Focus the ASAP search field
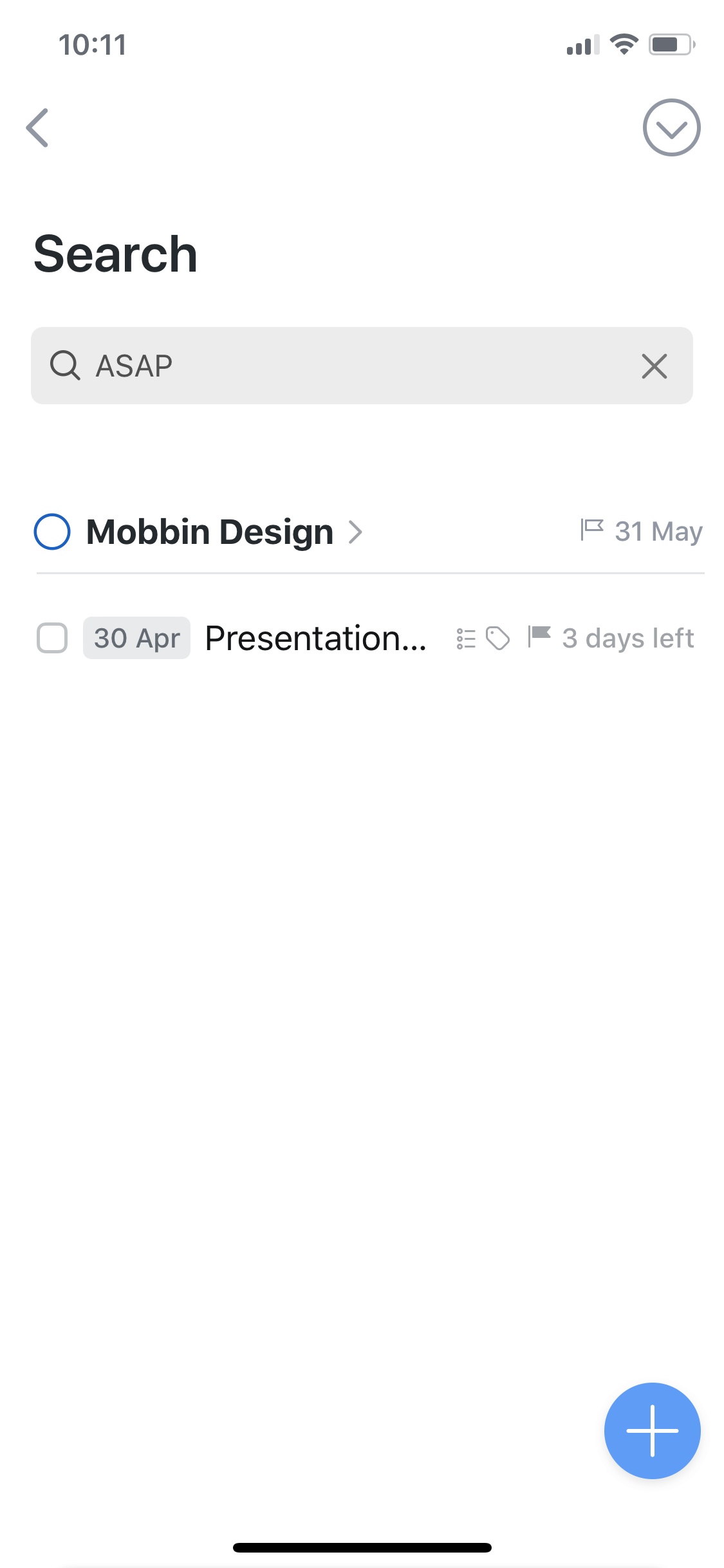The height and width of the screenshot is (1568, 724). [362, 366]
